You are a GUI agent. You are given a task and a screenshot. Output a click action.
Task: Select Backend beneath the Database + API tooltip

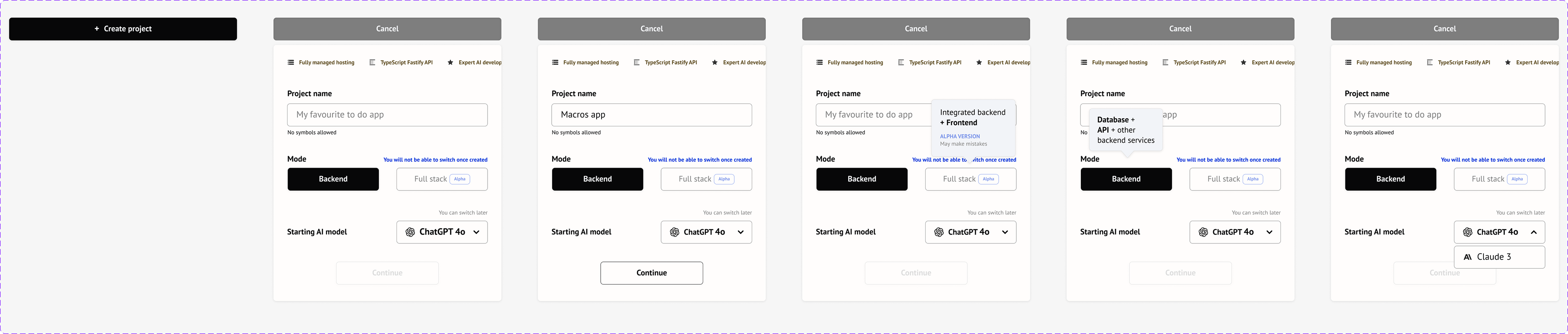pyautogui.click(x=1126, y=179)
